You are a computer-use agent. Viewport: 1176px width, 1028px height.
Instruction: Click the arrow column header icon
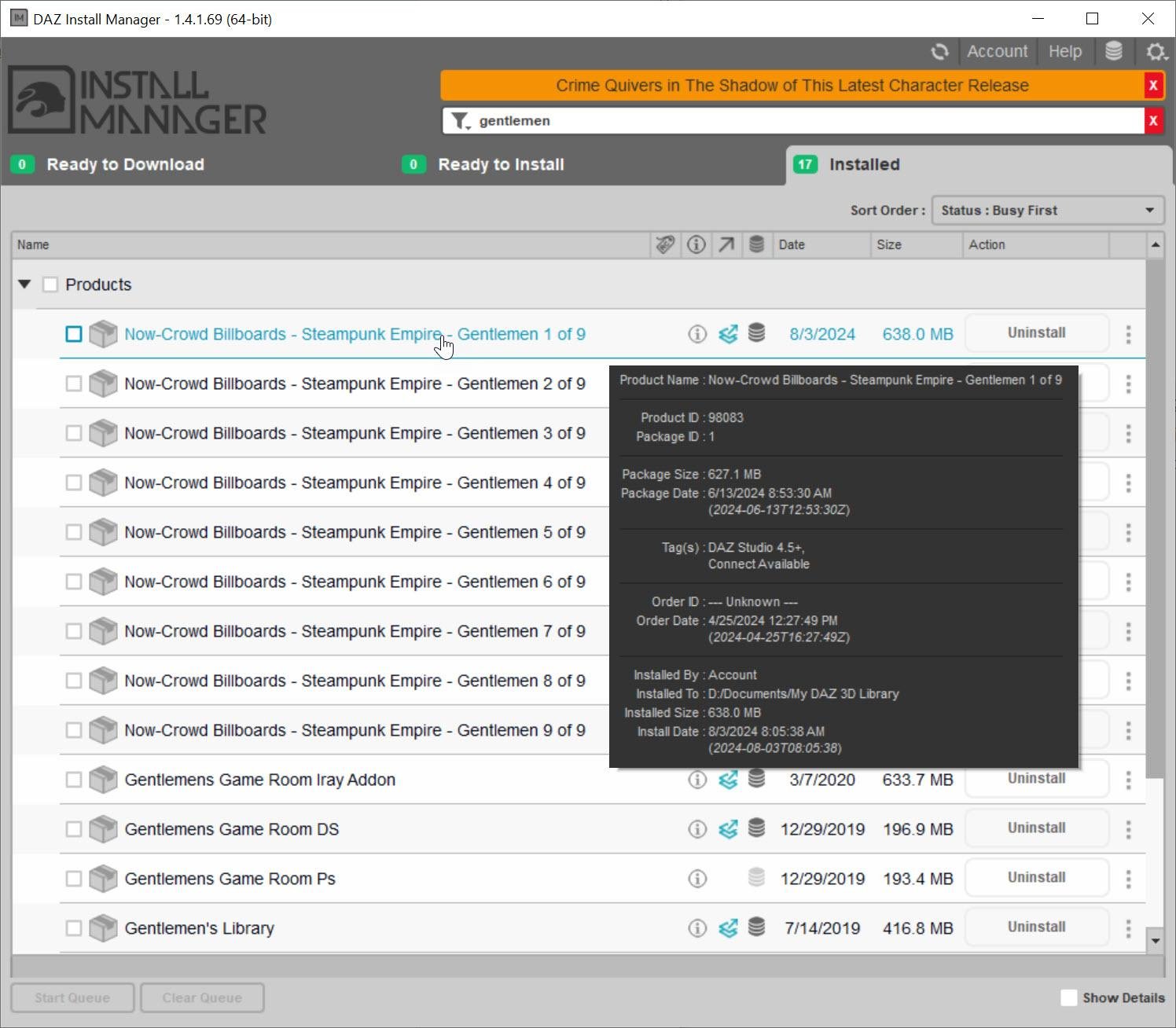click(x=726, y=244)
